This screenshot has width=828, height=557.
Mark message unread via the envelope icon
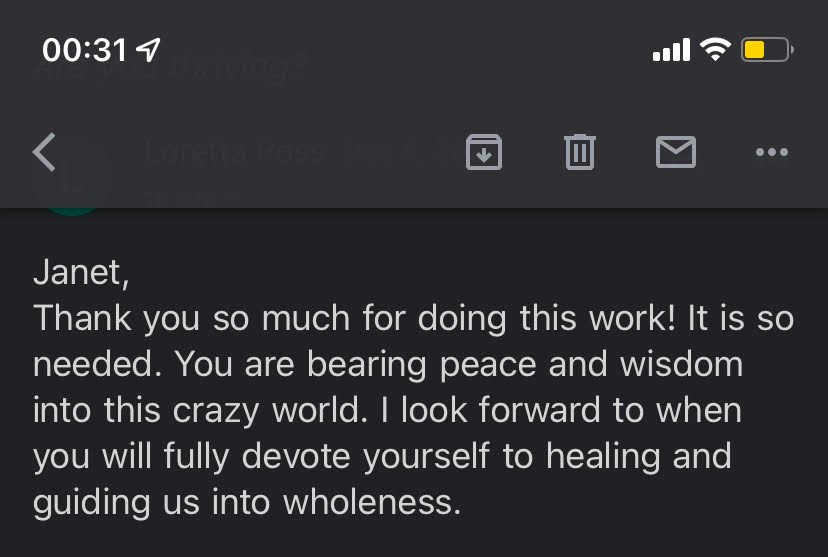coord(676,152)
